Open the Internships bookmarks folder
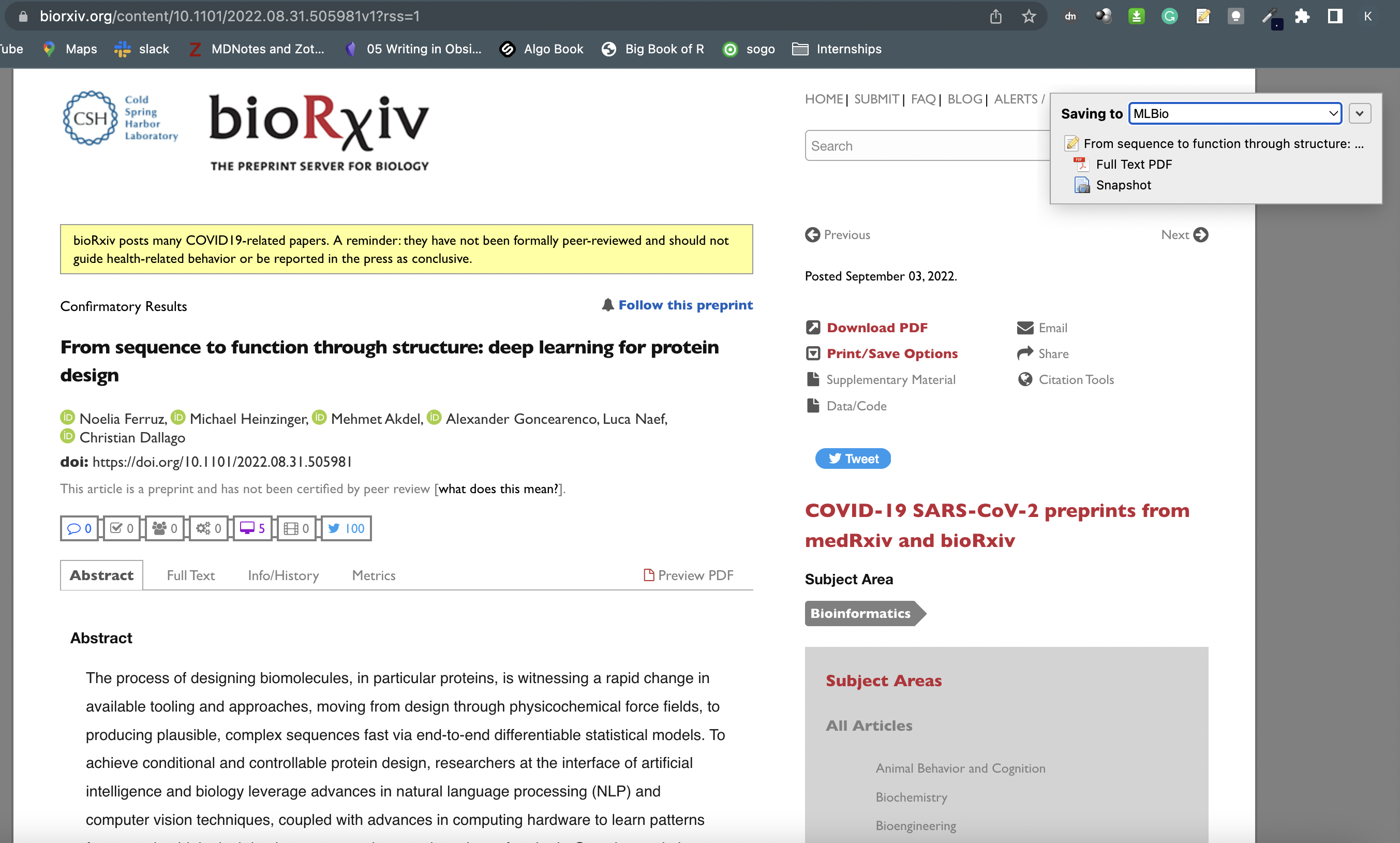Image resolution: width=1400 pixels, height=843 pixels. pos(837,49)
